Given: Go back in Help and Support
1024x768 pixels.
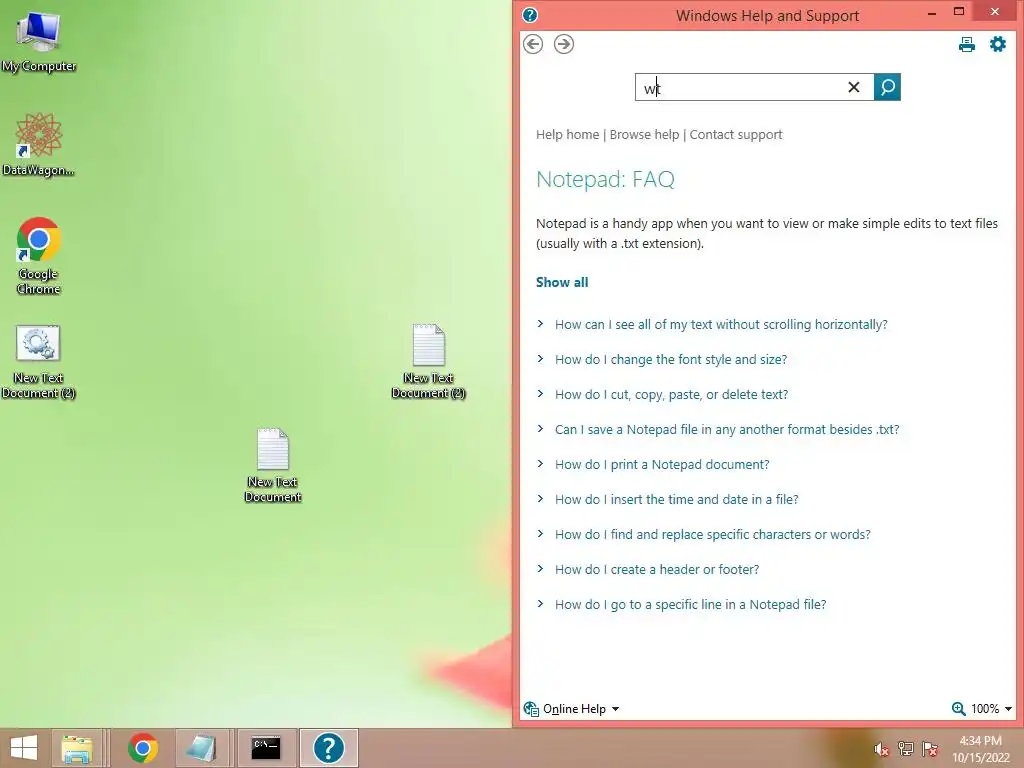Looking at the screenshot, I should coord(533,44).
